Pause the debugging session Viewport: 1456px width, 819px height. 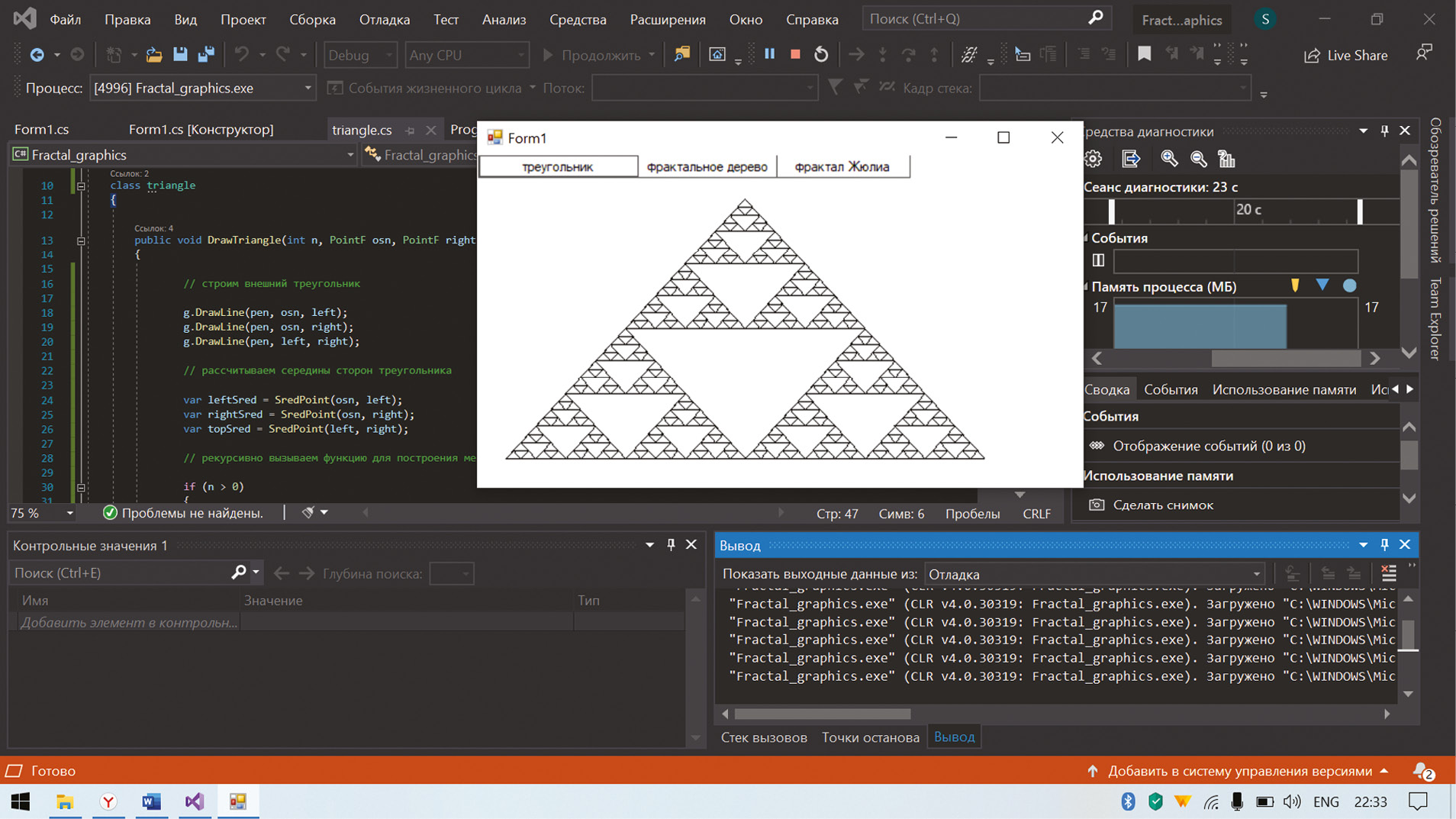pyautogui.click(x=769, y=54)
